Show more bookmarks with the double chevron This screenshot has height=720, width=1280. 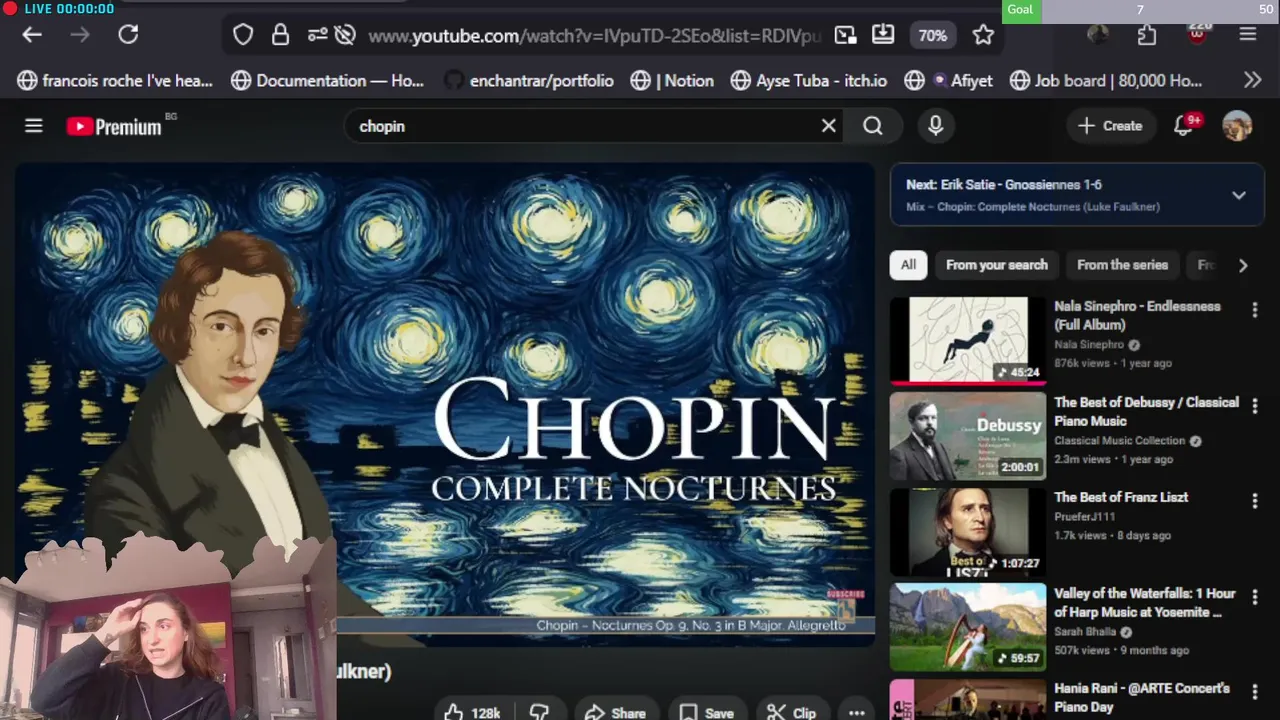point(1252,80)
